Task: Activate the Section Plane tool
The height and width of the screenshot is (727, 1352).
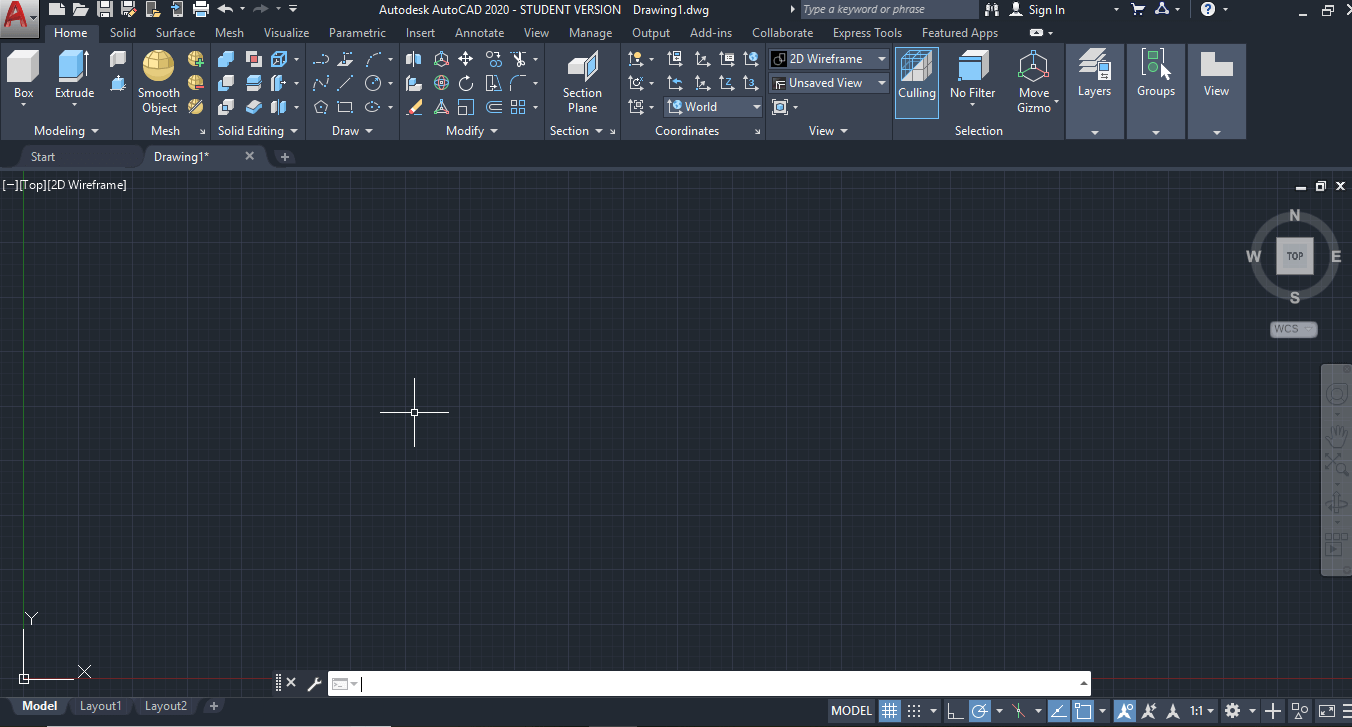Action: pos(582,83)
